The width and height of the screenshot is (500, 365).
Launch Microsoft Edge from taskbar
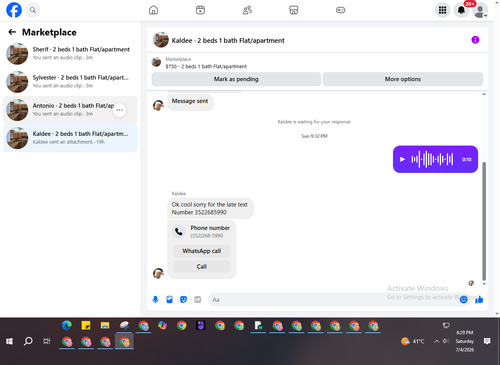click(x=67, y=325)
